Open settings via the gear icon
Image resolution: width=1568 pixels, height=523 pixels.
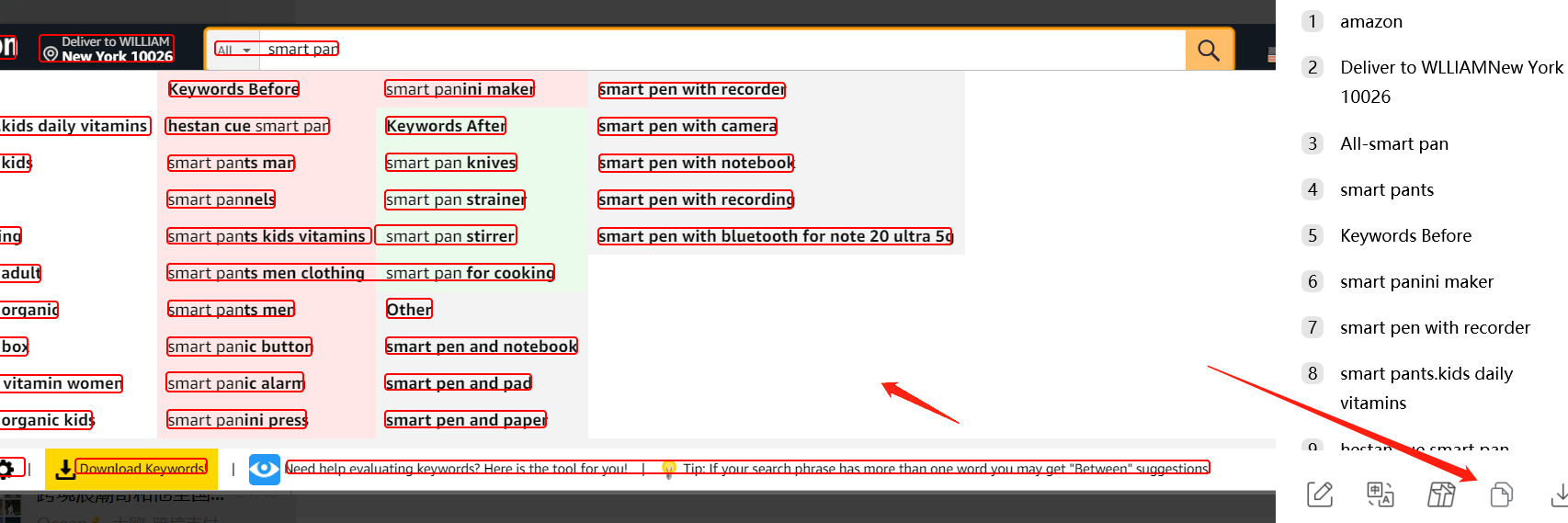[6, 469]
